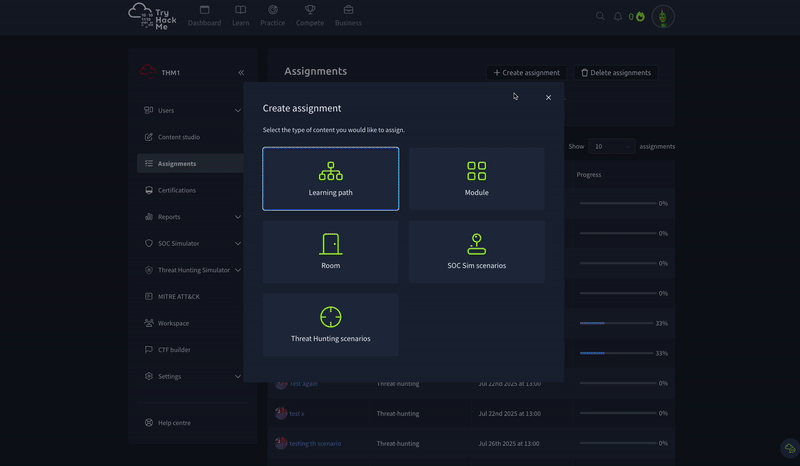Click the first 33% progress bar
800x466 pixels.
point(616,323)
